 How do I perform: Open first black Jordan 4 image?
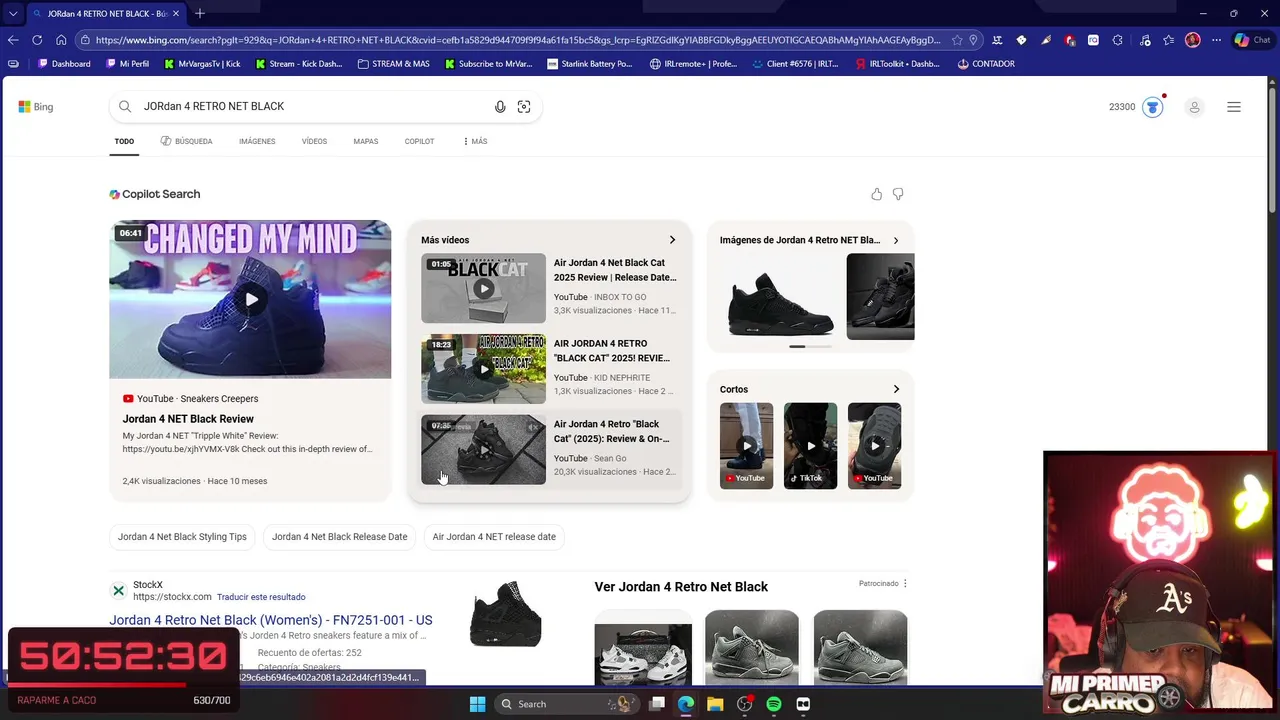(780, 297)
